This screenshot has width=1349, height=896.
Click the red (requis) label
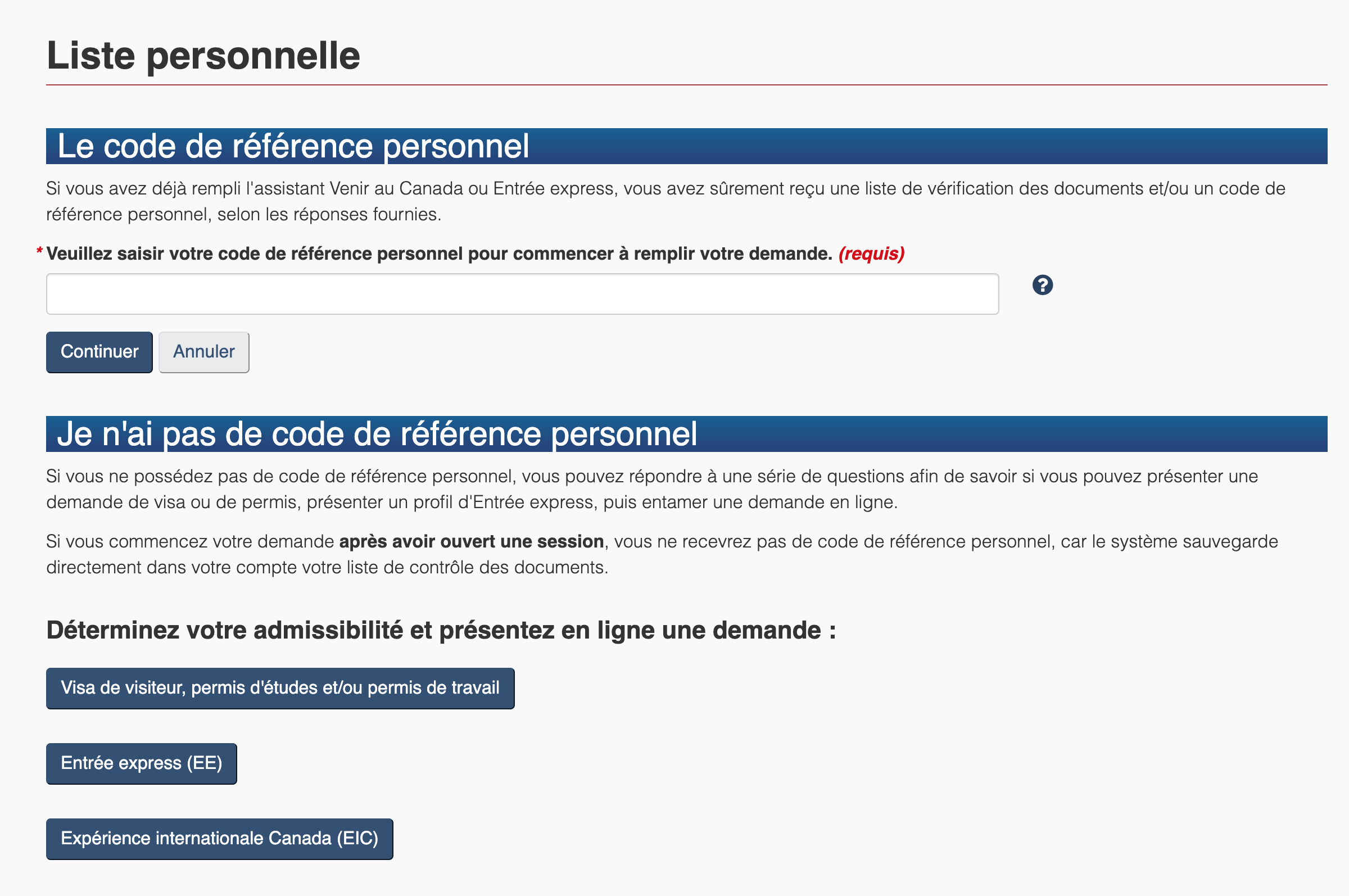871,254
